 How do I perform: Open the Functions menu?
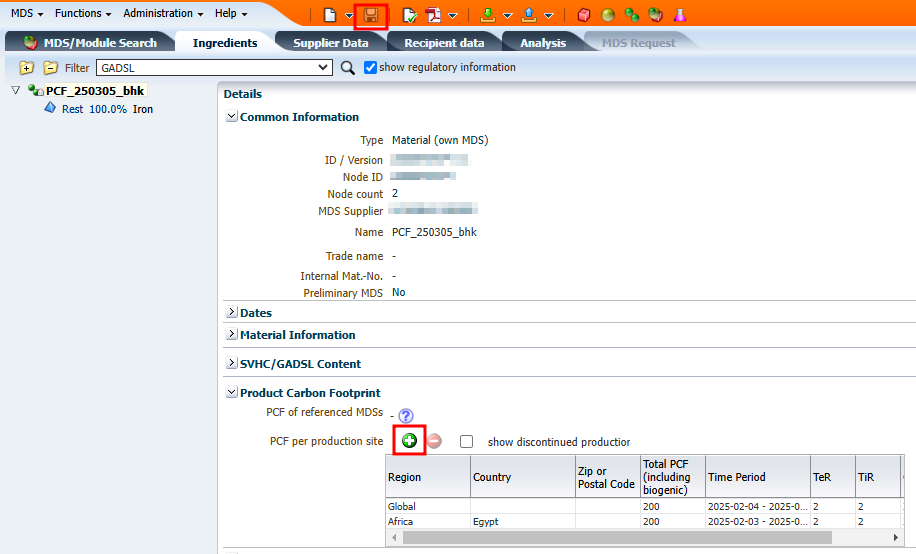point(83,13)
